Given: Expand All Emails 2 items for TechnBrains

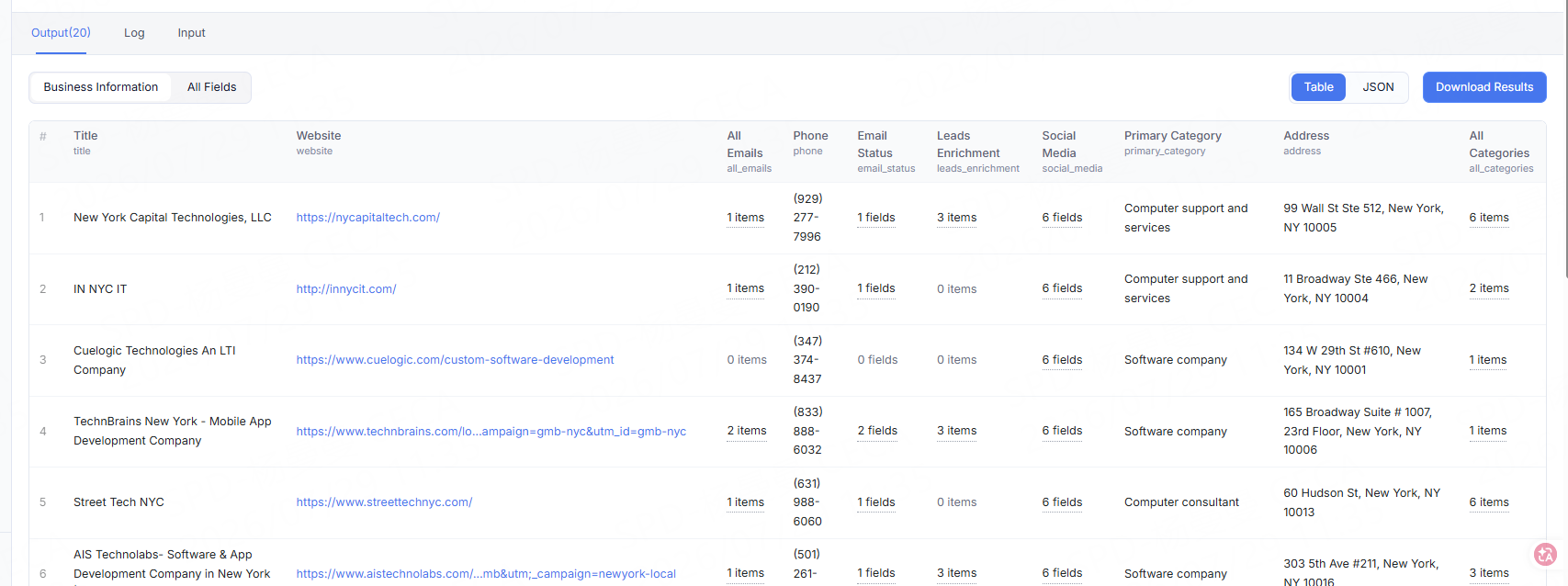Looking at the screenshot, I should coord(747,431).
